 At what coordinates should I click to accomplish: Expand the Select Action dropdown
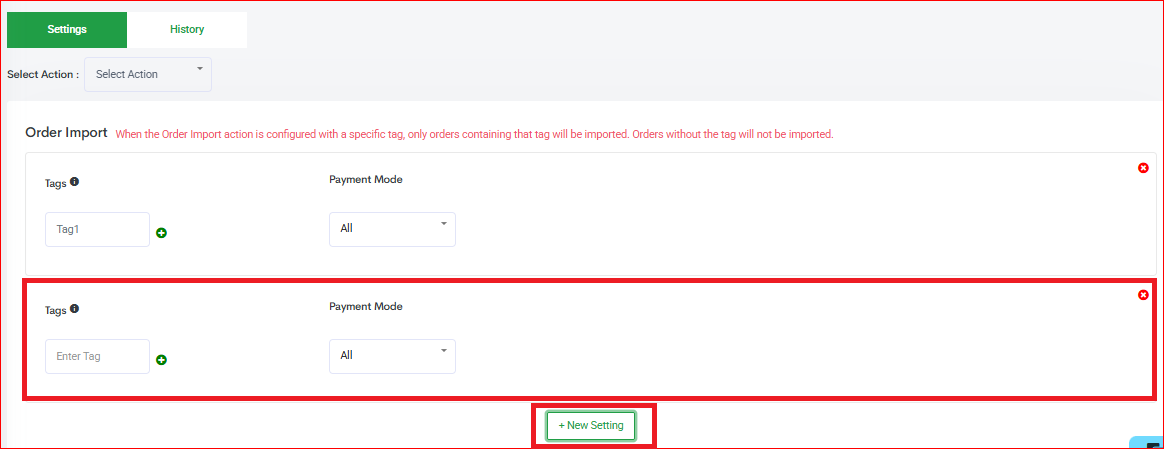(x=148, y=74)
